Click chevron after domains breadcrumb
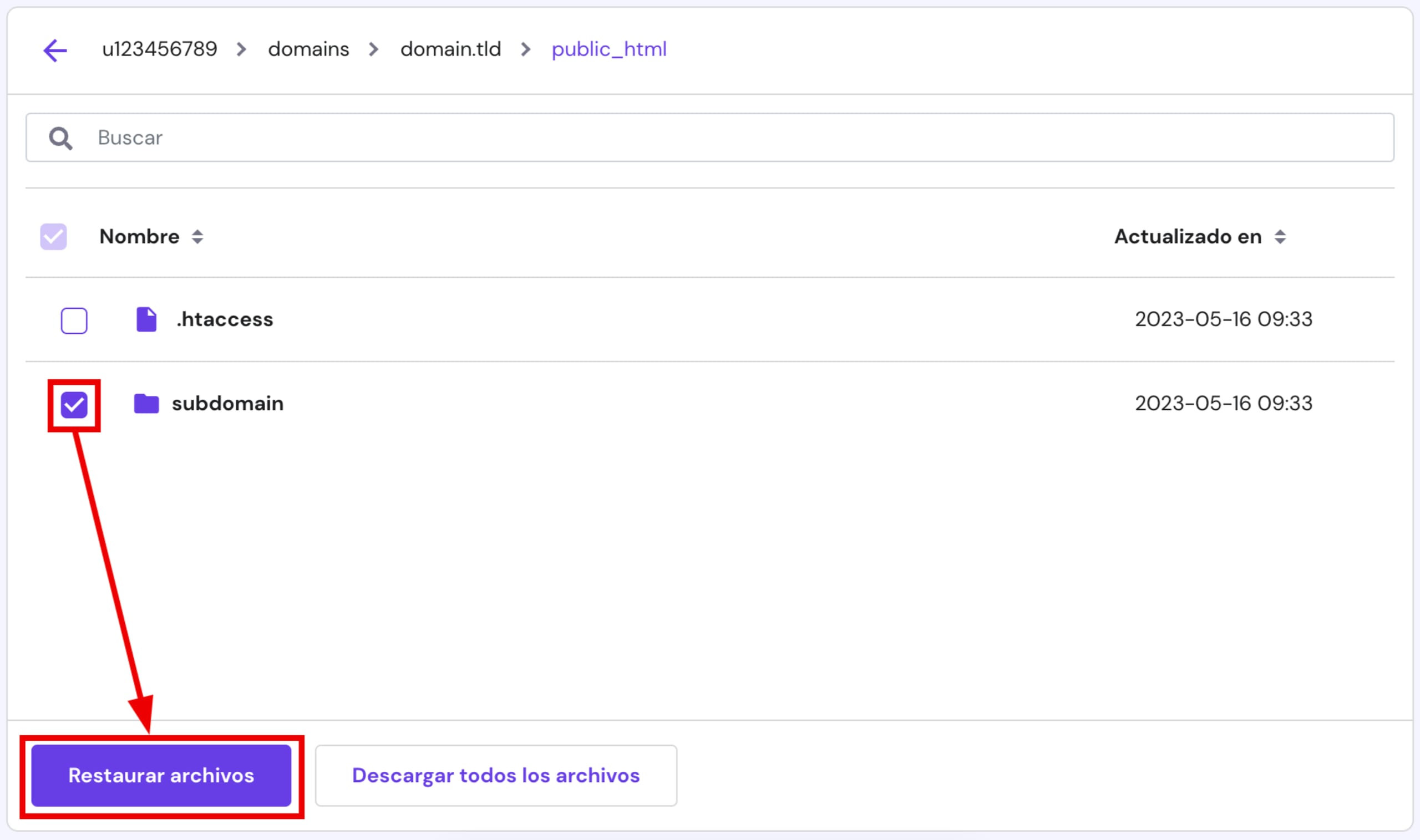The image size is (1420, 840). [x=374, y=50]
